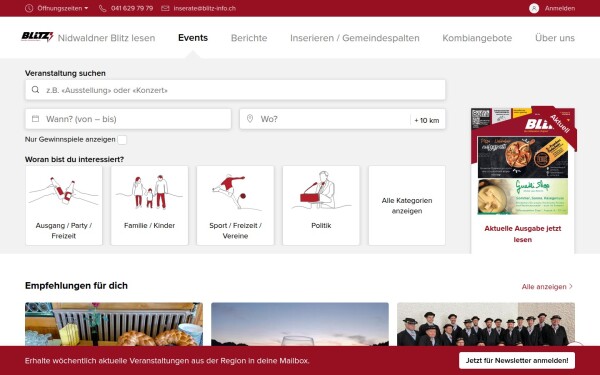
Task: Choose the Sport / Freizeit / Vereine category
Action: [x=235, y=205]
